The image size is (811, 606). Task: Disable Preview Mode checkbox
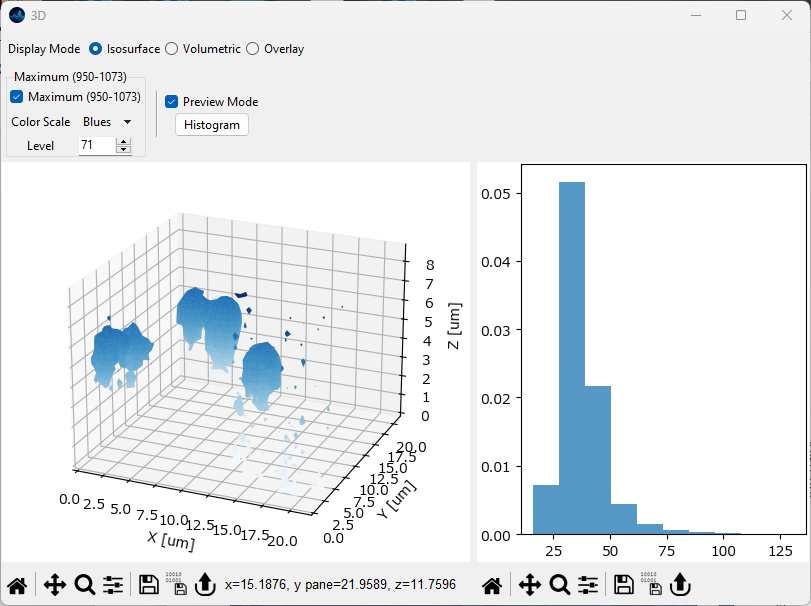click(x=172, y=102)
